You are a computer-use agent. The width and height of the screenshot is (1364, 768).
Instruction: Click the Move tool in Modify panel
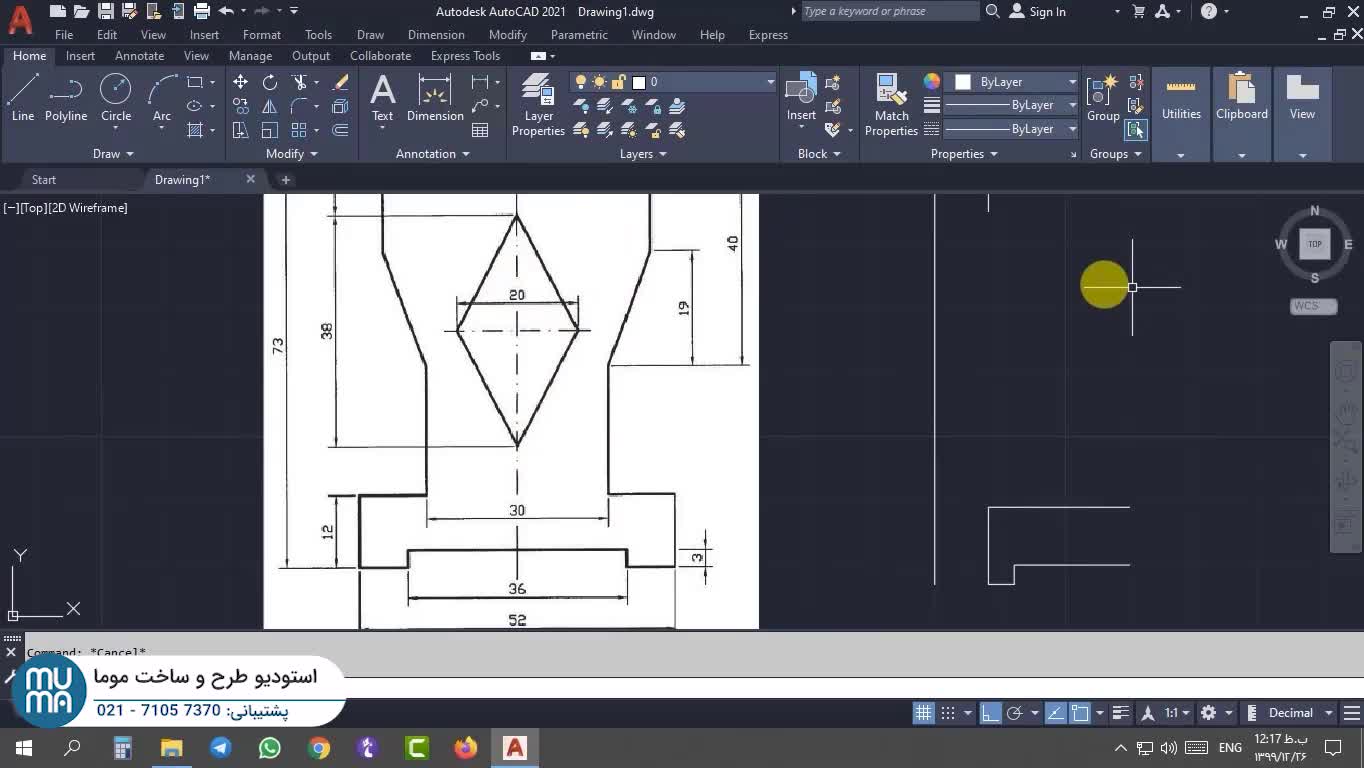tap(240, 82)
